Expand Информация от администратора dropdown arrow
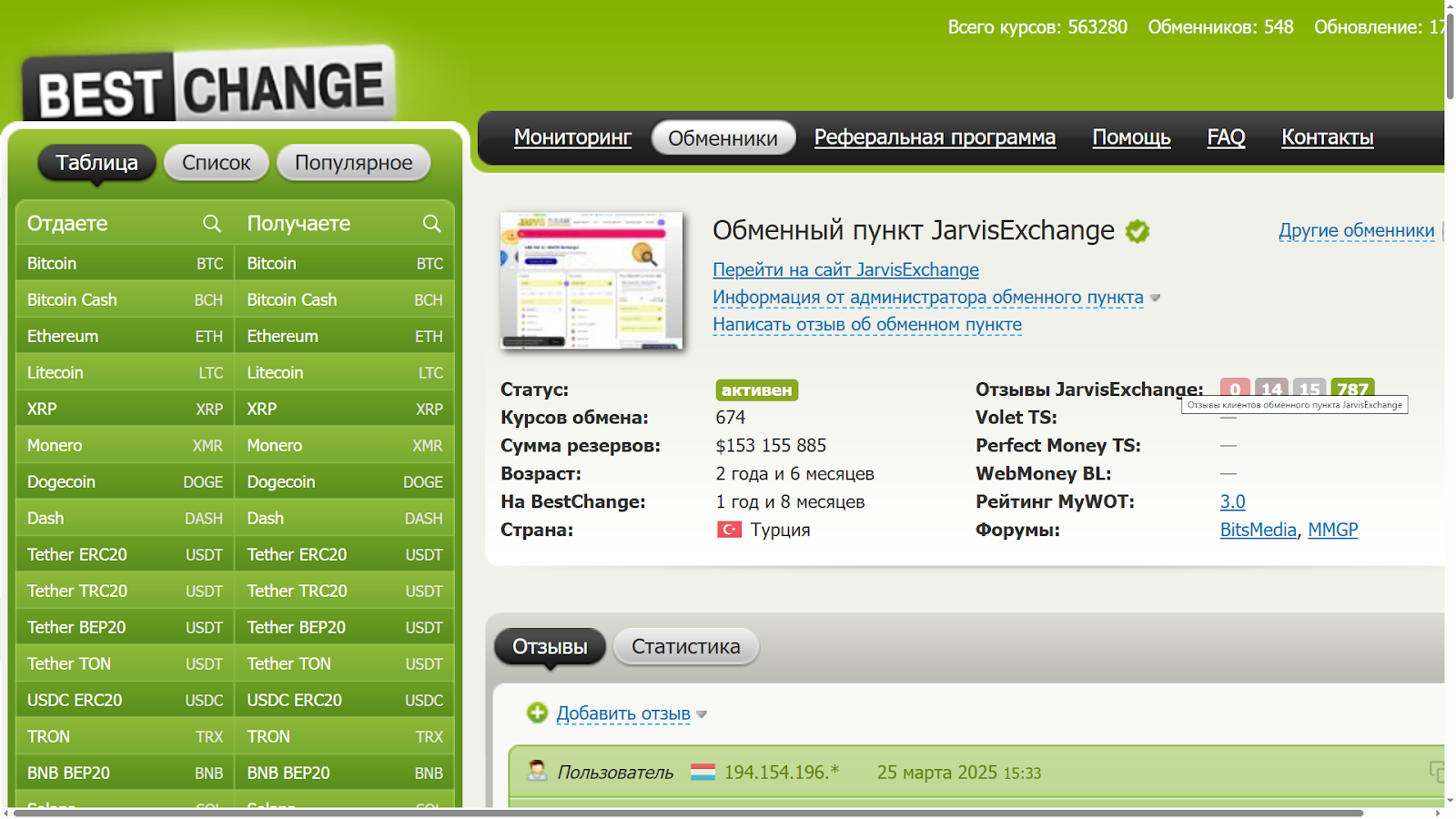Image resolution: width=1456 pixels, height=819 pixels. point(1155,298)
